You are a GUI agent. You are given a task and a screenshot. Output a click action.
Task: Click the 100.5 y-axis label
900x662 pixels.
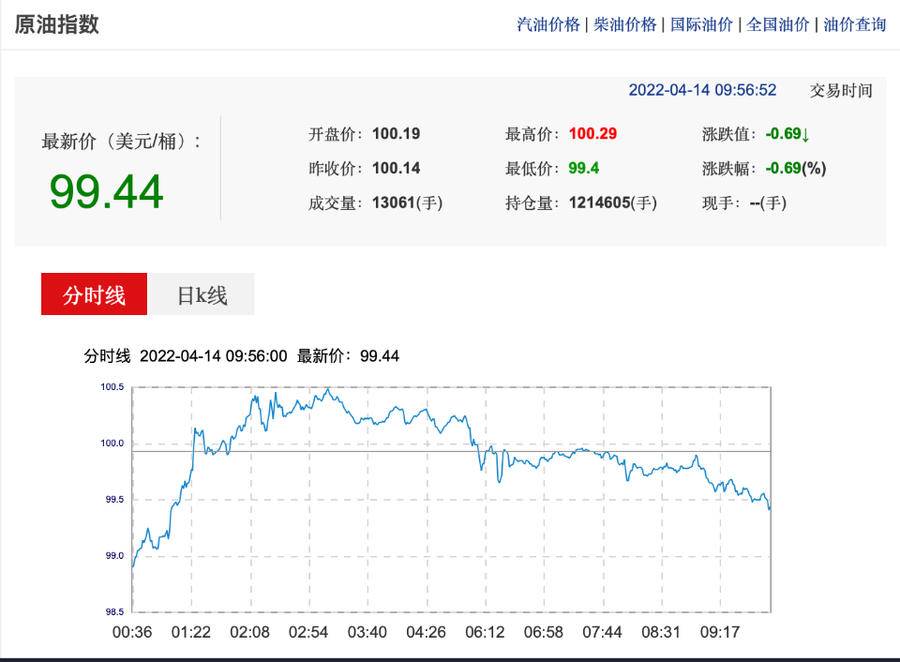point(112,387)
